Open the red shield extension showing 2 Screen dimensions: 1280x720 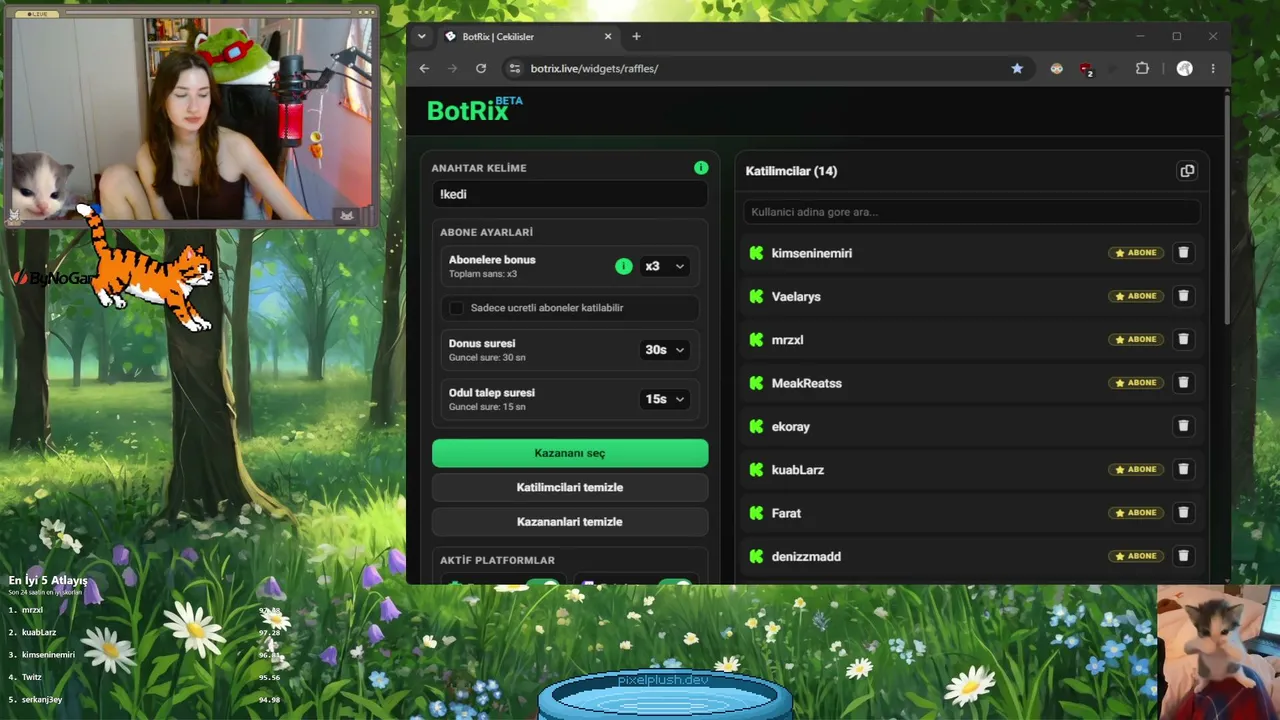pyautogui.click(x=1086, y=69)
